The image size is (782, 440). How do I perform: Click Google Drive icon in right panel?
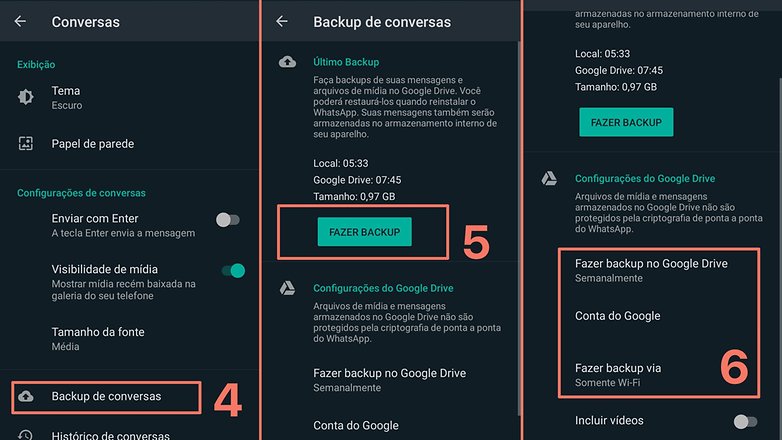click(x=549, y=178)
